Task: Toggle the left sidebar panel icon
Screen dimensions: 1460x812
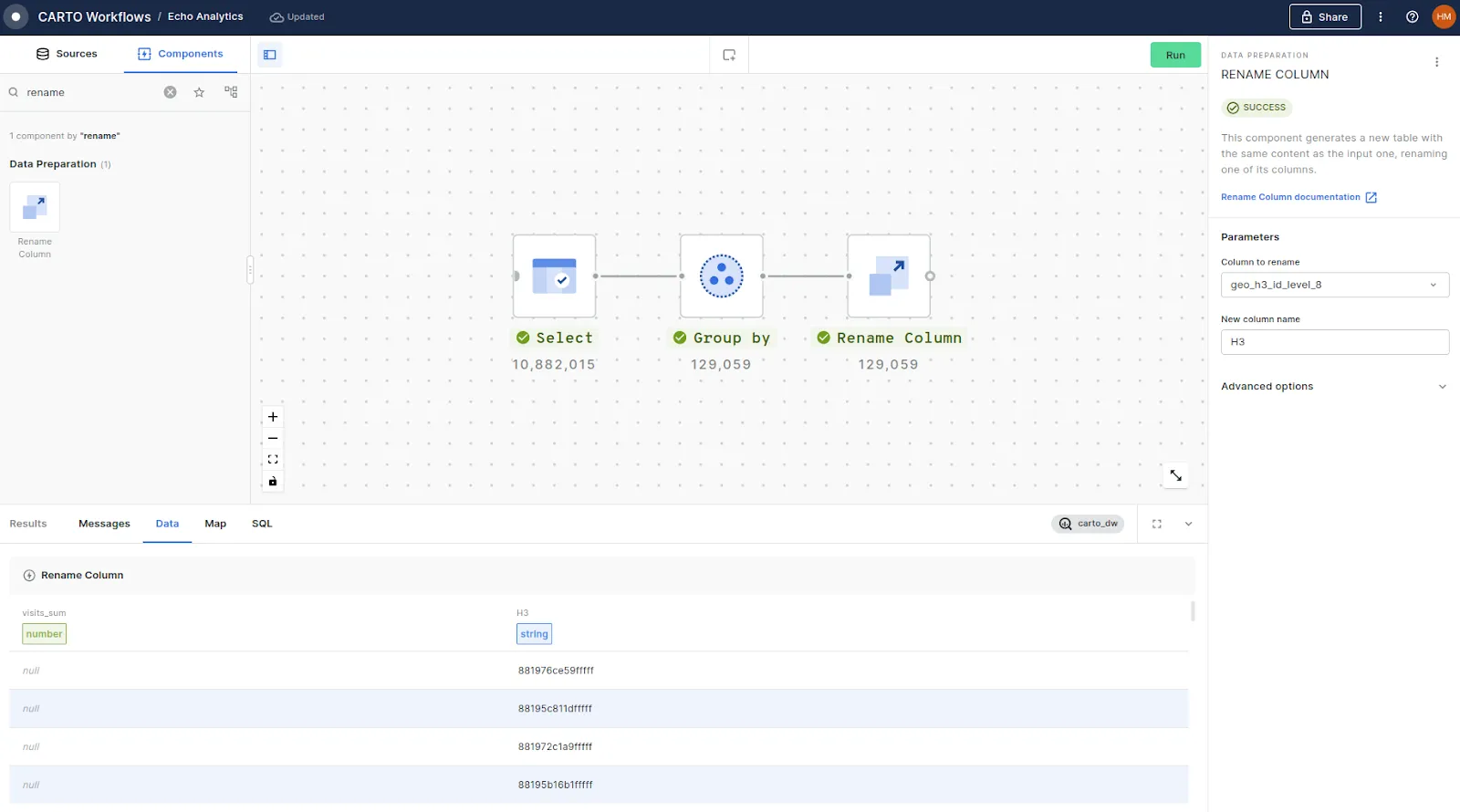Action: pos(270,55)
